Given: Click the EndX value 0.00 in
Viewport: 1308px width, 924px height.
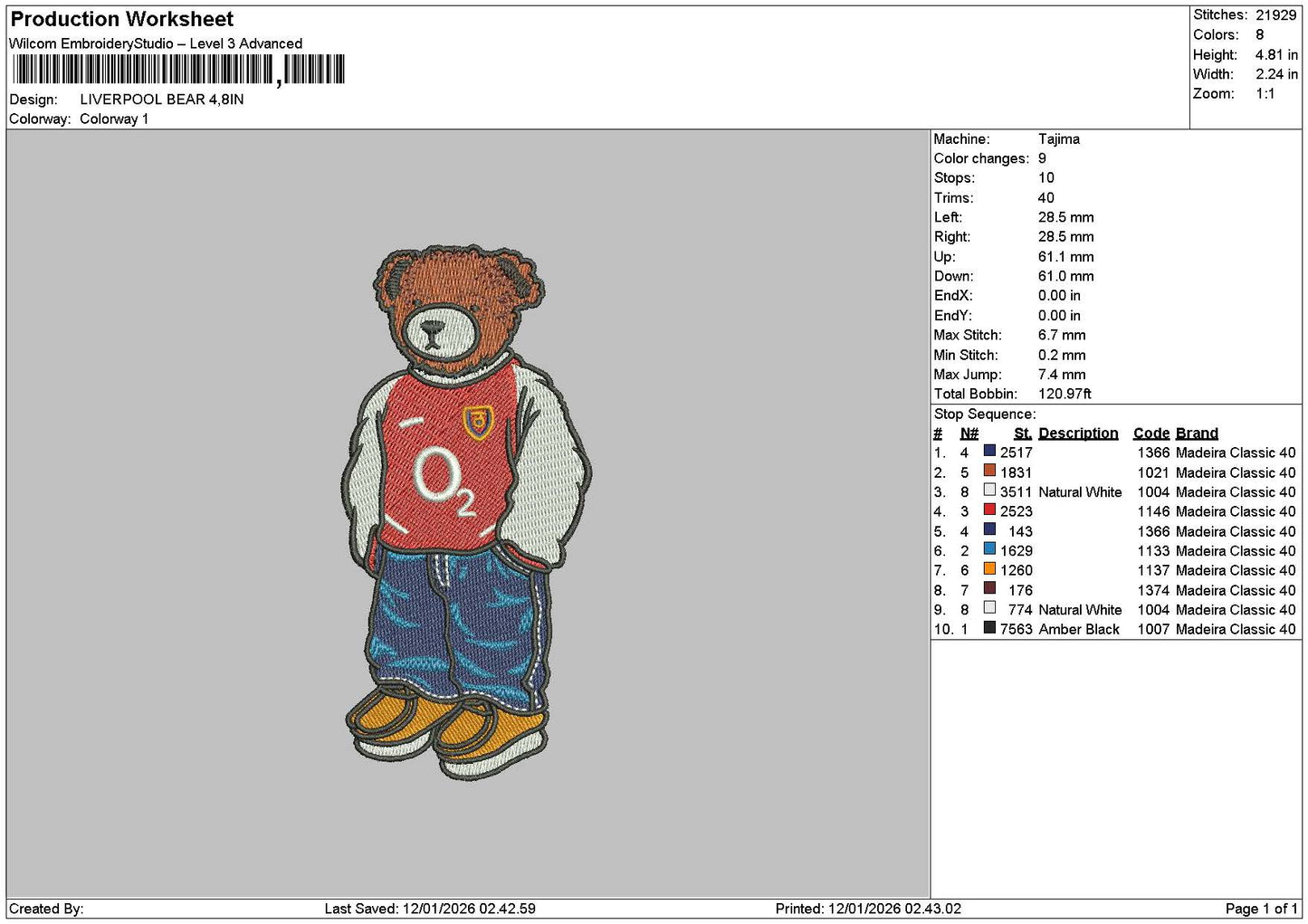Looking at the screenshot, I should pos(1060,296).
